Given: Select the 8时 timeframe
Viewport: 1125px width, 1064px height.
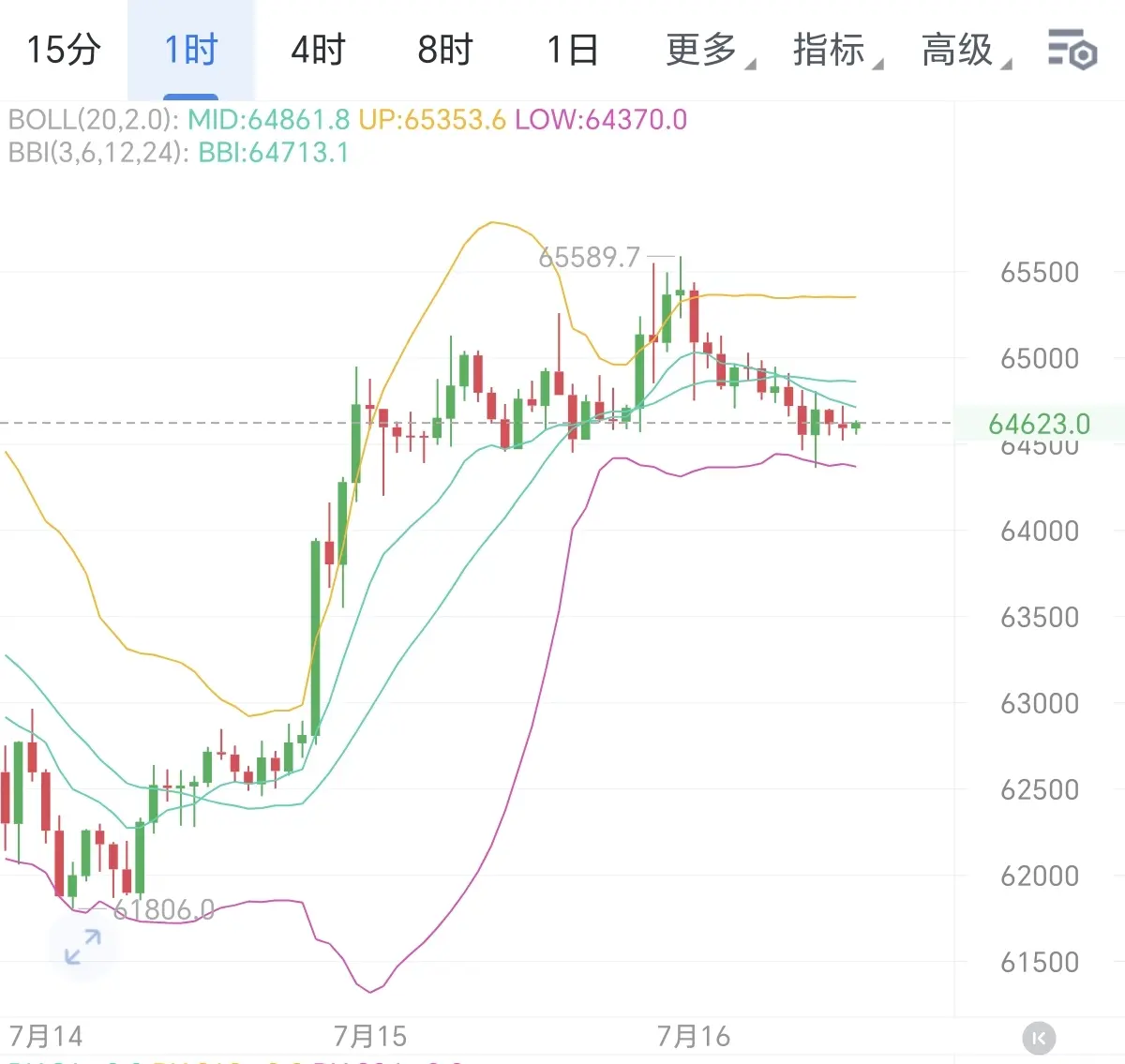Looking at the screenshot, I should (445, 50).
